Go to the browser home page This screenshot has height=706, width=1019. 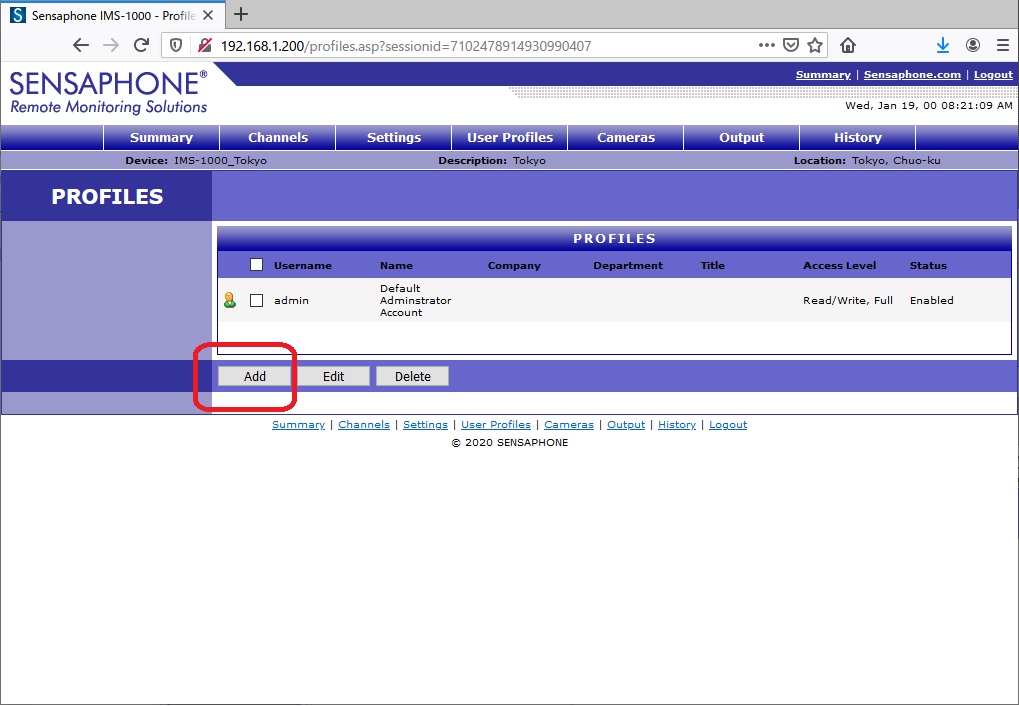(847, 46)
